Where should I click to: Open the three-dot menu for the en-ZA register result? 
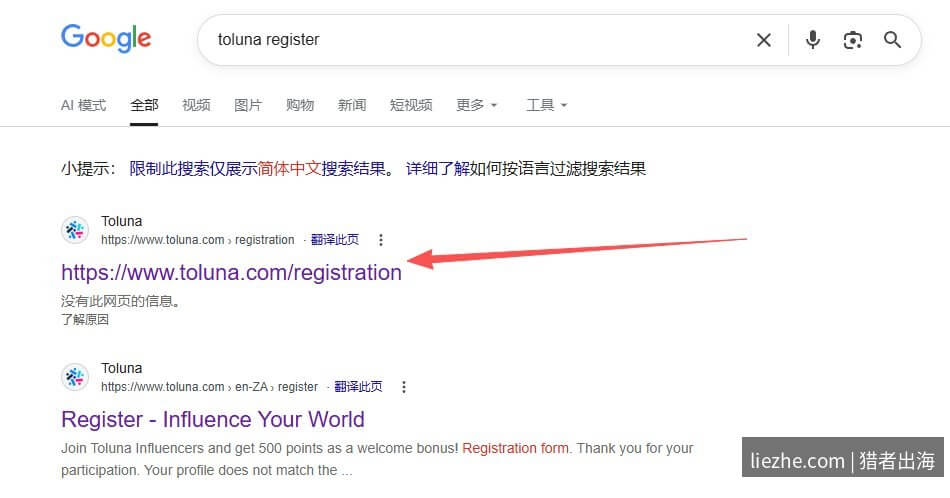404,387
